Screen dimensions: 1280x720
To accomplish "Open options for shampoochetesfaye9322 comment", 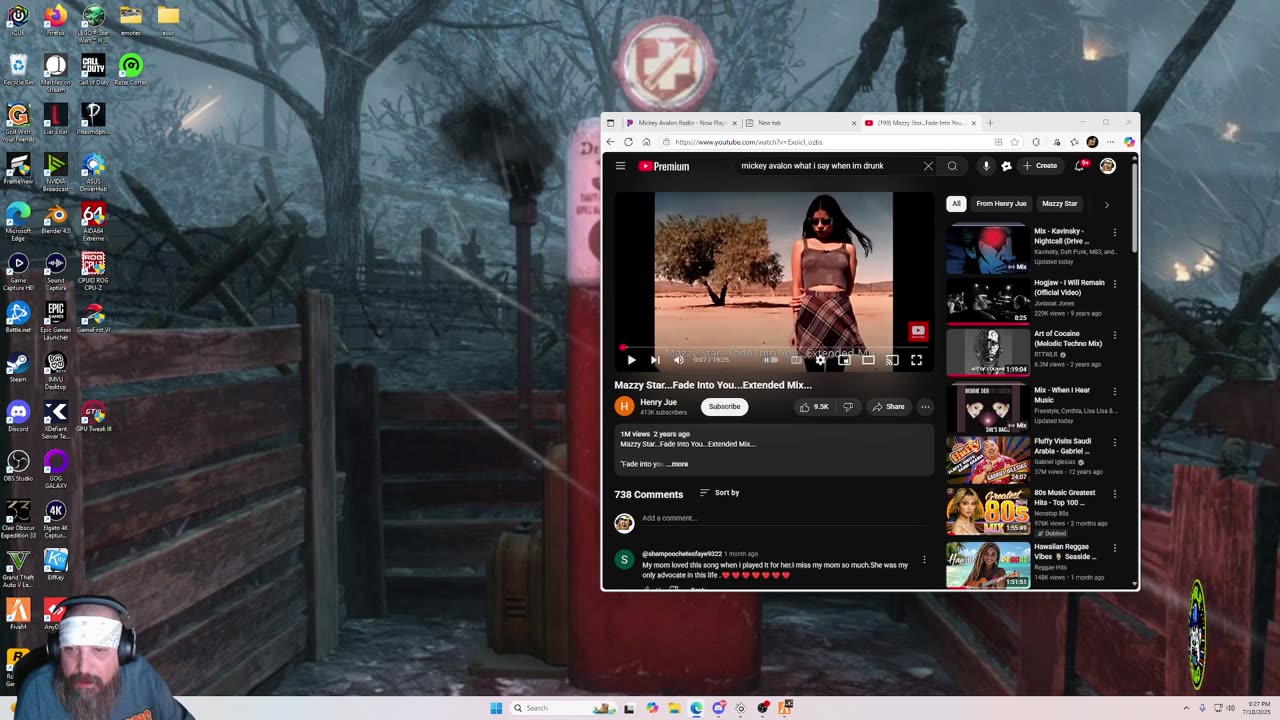I will click(924, 560).
